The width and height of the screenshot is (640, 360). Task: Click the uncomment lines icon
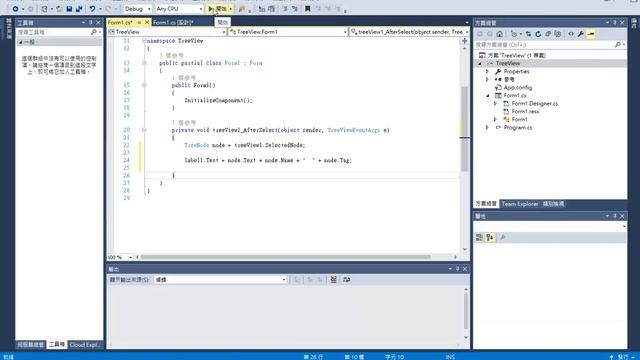(295, 9)
